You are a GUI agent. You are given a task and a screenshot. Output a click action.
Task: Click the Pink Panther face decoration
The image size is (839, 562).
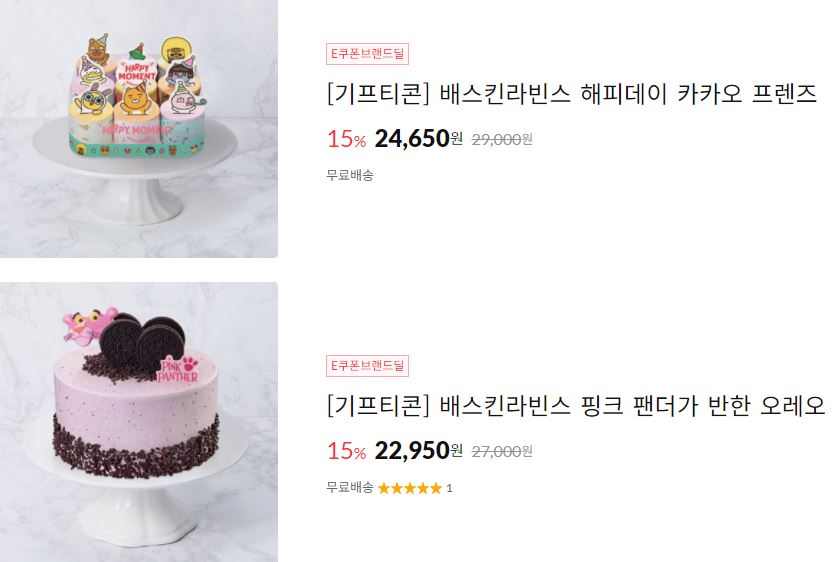click(x=87, y=324)
